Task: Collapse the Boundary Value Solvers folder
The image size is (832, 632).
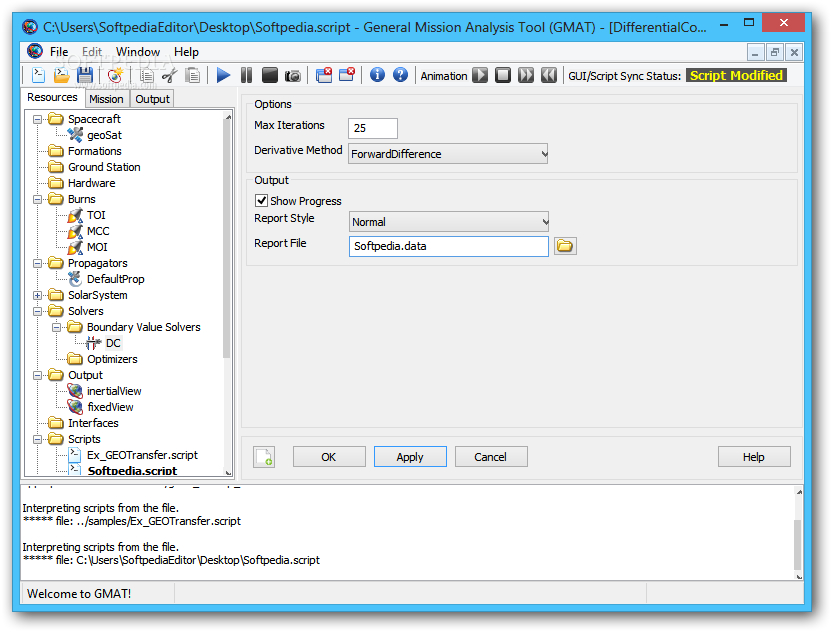Action: pyautogui.click(x=56, y=327)
